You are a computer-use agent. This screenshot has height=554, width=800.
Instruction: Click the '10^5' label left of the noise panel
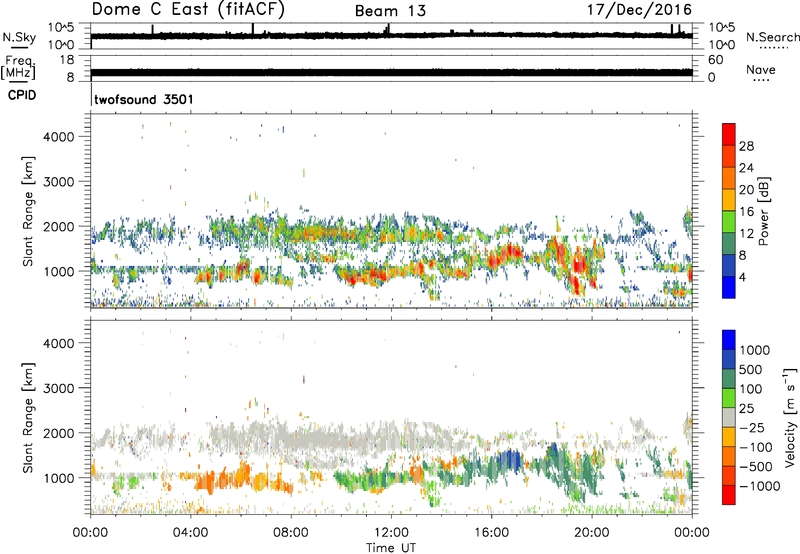click(x=61, y=27)
